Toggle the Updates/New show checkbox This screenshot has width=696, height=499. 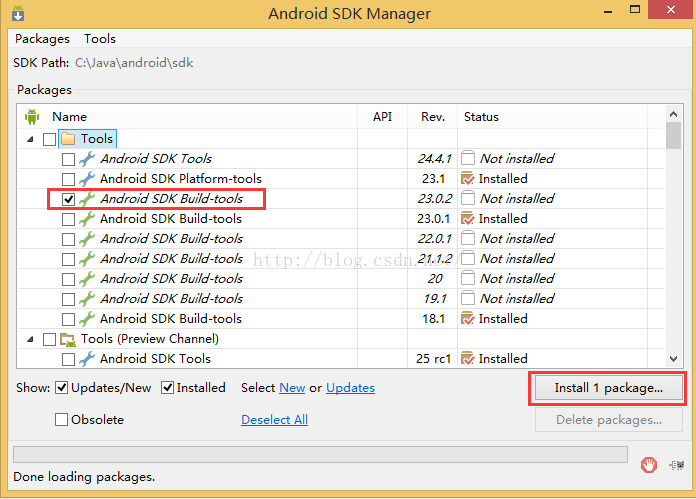click(62, 388)
